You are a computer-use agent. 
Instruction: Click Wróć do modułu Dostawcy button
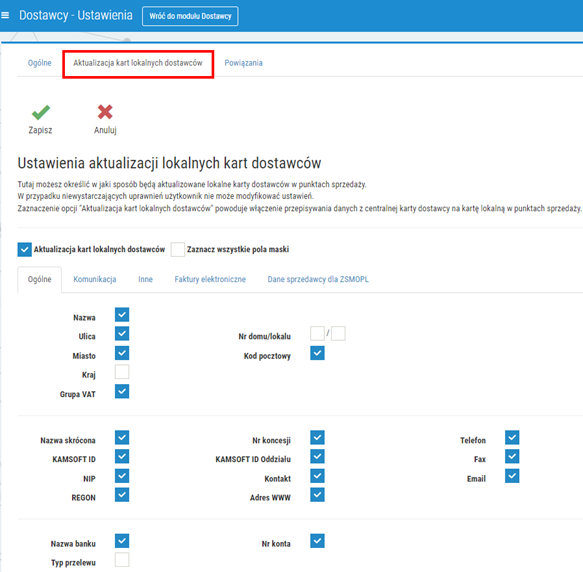[x=190, y=16]
